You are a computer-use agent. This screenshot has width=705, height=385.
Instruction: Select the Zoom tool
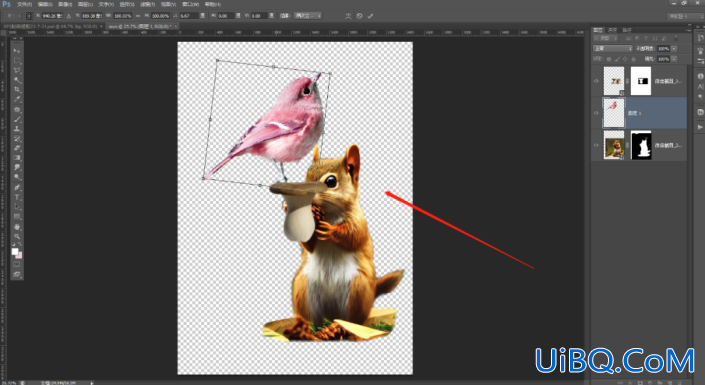[17, 236]
